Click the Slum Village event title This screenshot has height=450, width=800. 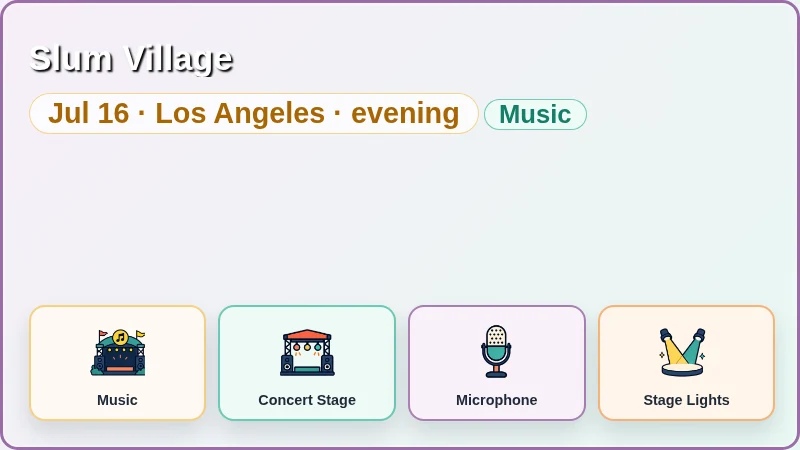(x=132, y=59)
